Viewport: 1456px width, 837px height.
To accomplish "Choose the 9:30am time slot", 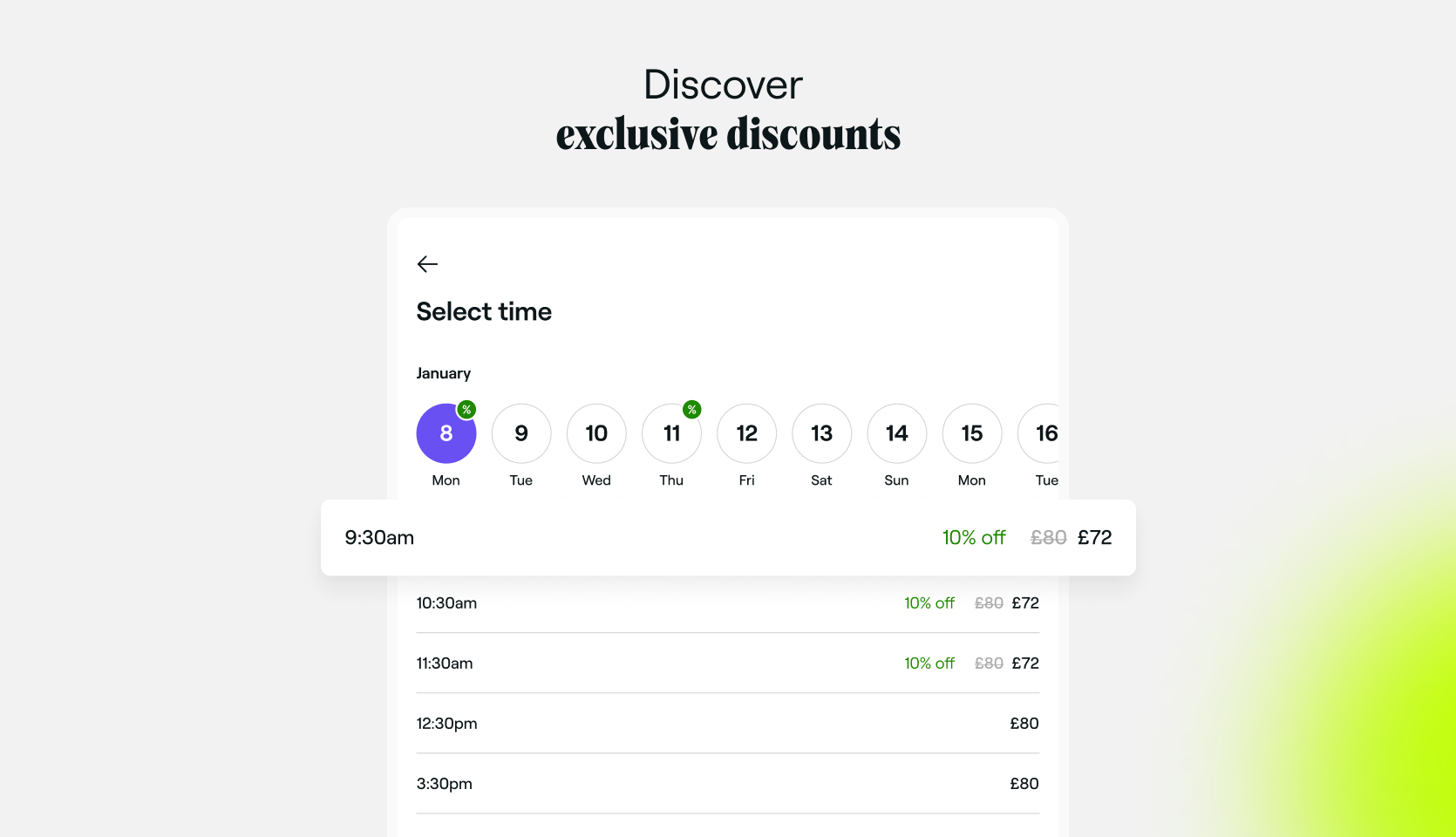I will 728,537.
